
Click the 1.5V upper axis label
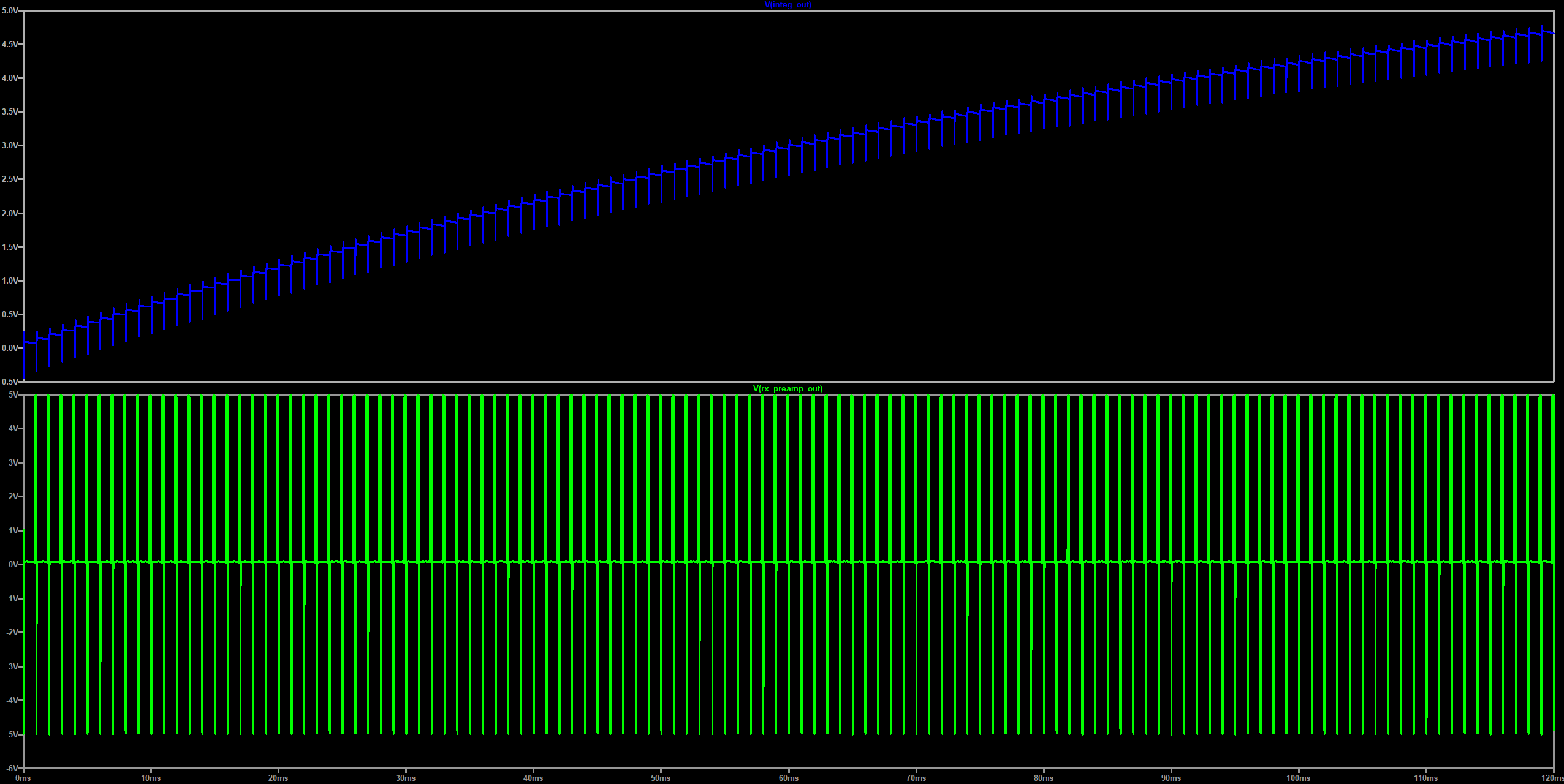pyautogui.click(x=10, y=247)
